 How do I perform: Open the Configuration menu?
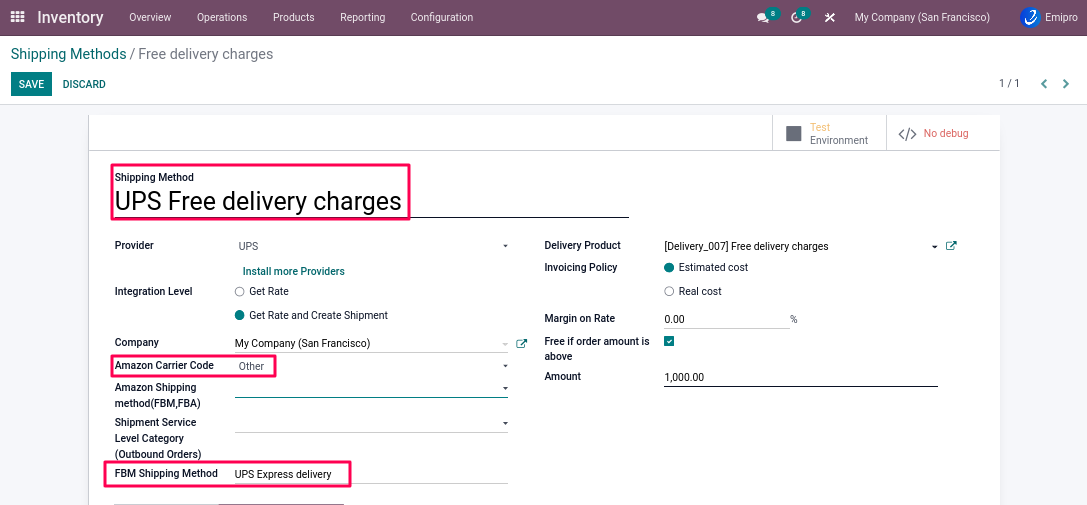(x=441, y=18)
